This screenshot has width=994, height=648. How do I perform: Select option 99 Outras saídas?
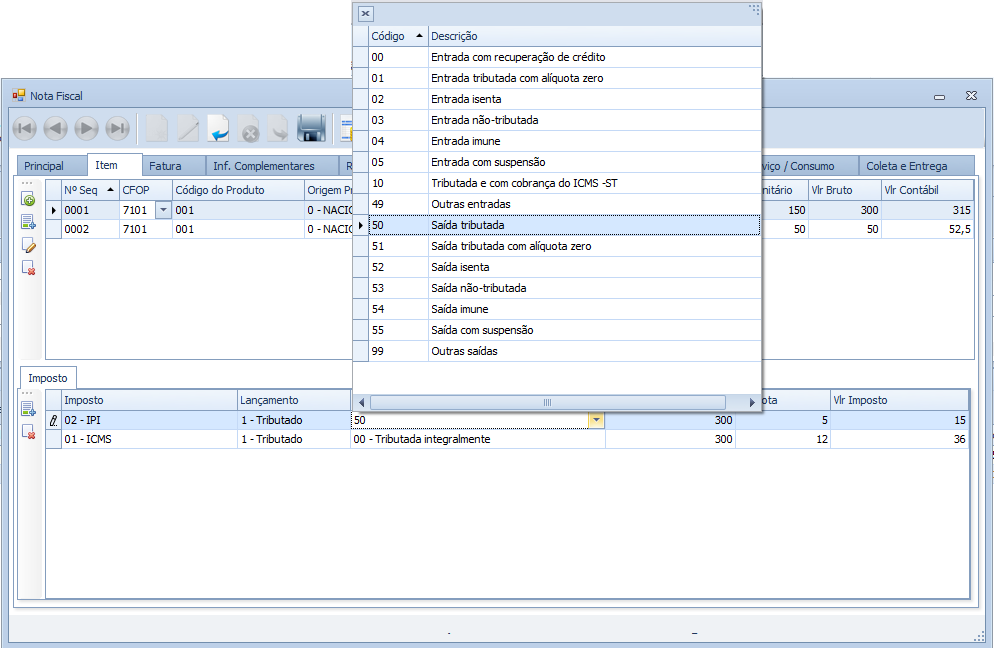[564, 351]
